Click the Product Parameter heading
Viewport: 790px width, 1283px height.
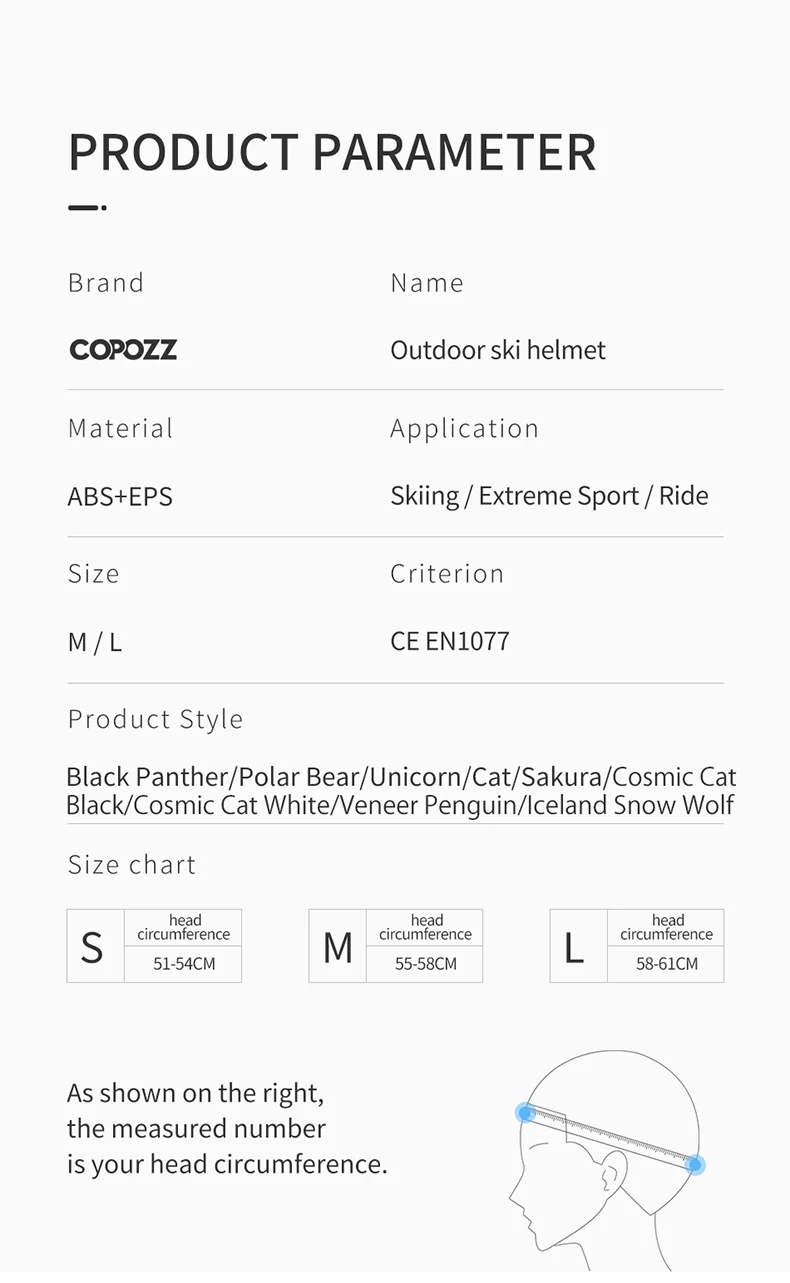tap(332, 152)
